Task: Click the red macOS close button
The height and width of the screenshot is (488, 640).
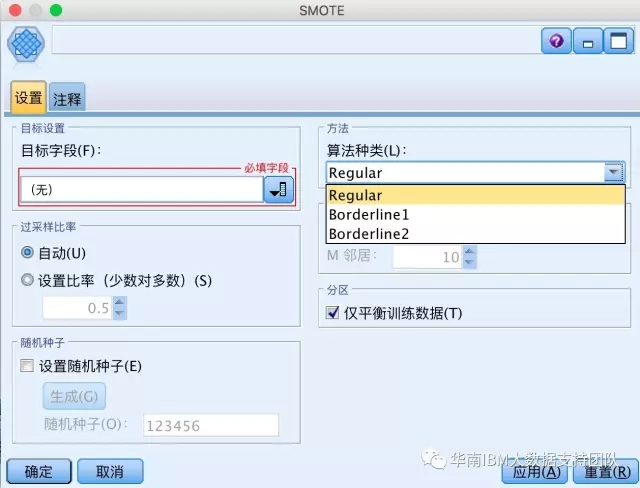Action: (x=15, y=10)
